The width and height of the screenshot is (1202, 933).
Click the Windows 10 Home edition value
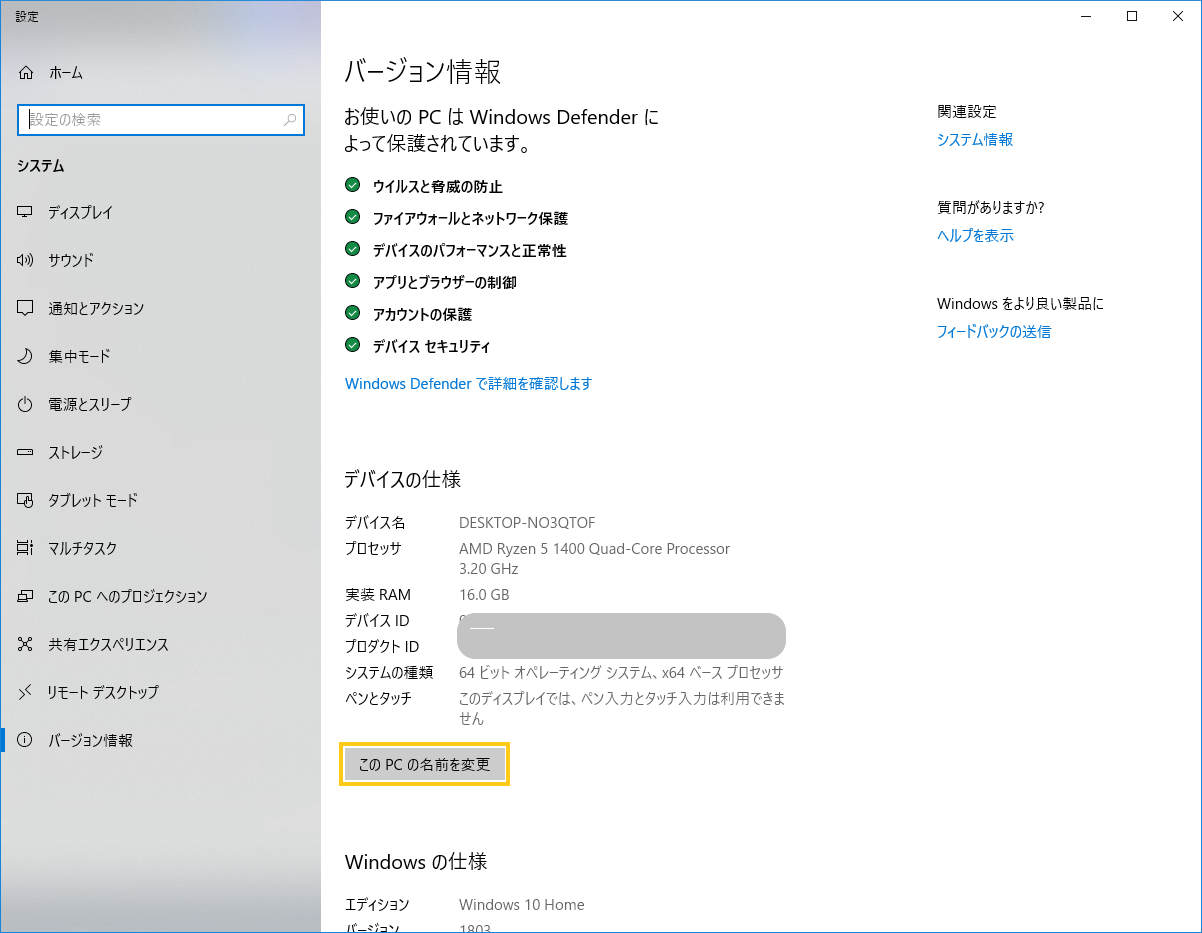pyautogui.click(x=521, y=905)
